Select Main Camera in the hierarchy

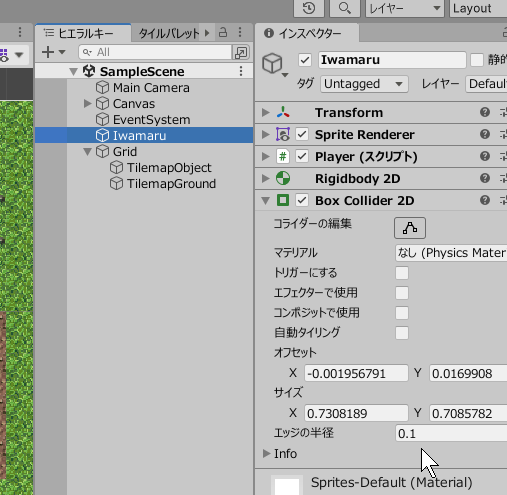coord(151,88)
